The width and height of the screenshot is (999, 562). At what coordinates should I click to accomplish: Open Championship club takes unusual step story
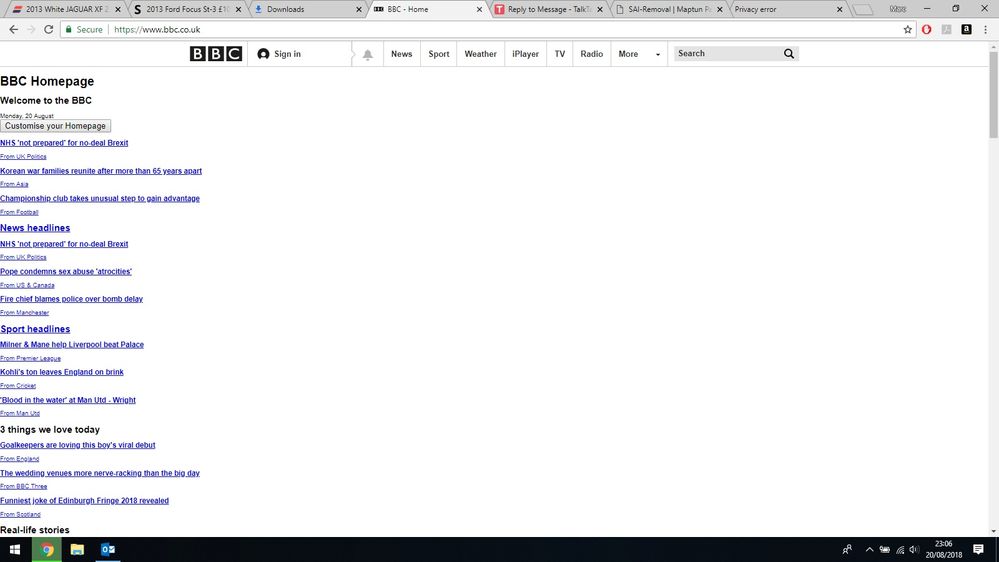pos(100,198)
